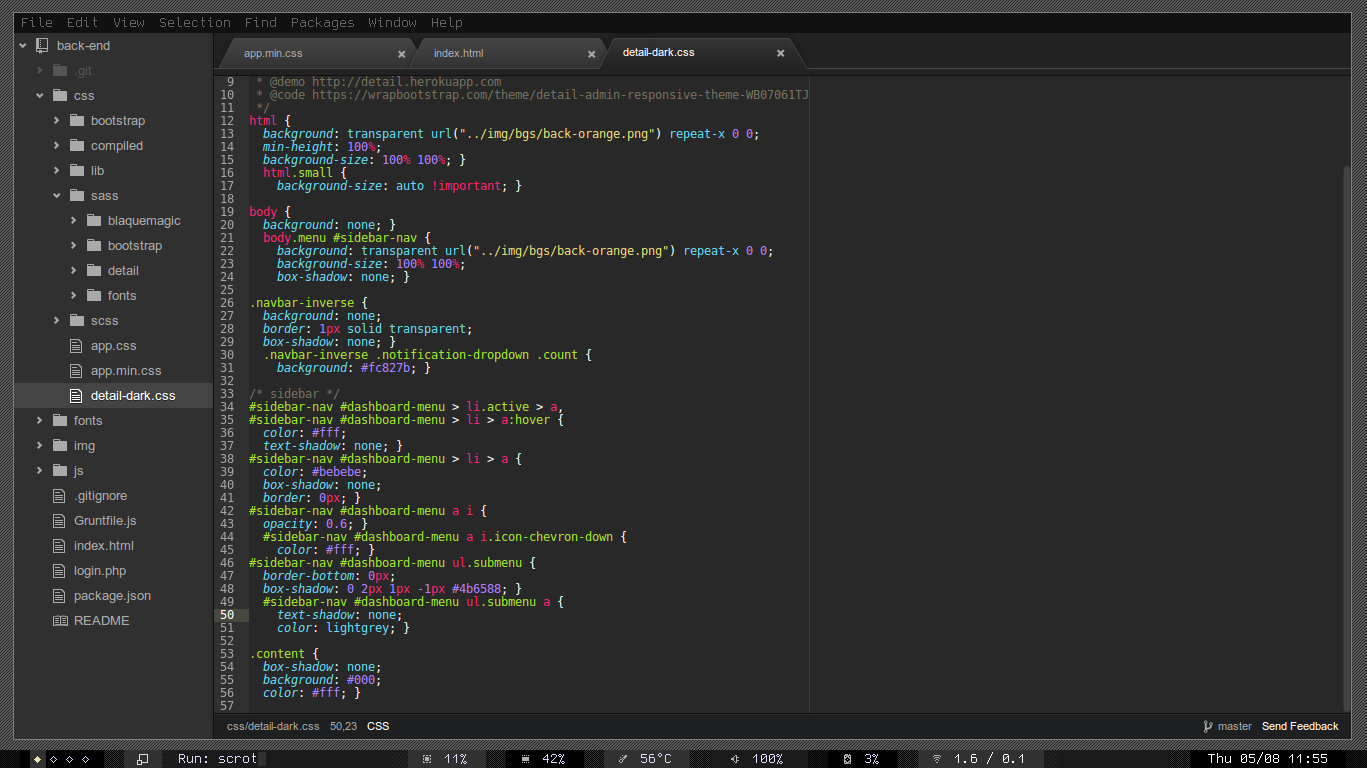Screen dimensions: 1367x768
Task: Click the network 1.6 / 0.1 icon
Action: [938, 758]
